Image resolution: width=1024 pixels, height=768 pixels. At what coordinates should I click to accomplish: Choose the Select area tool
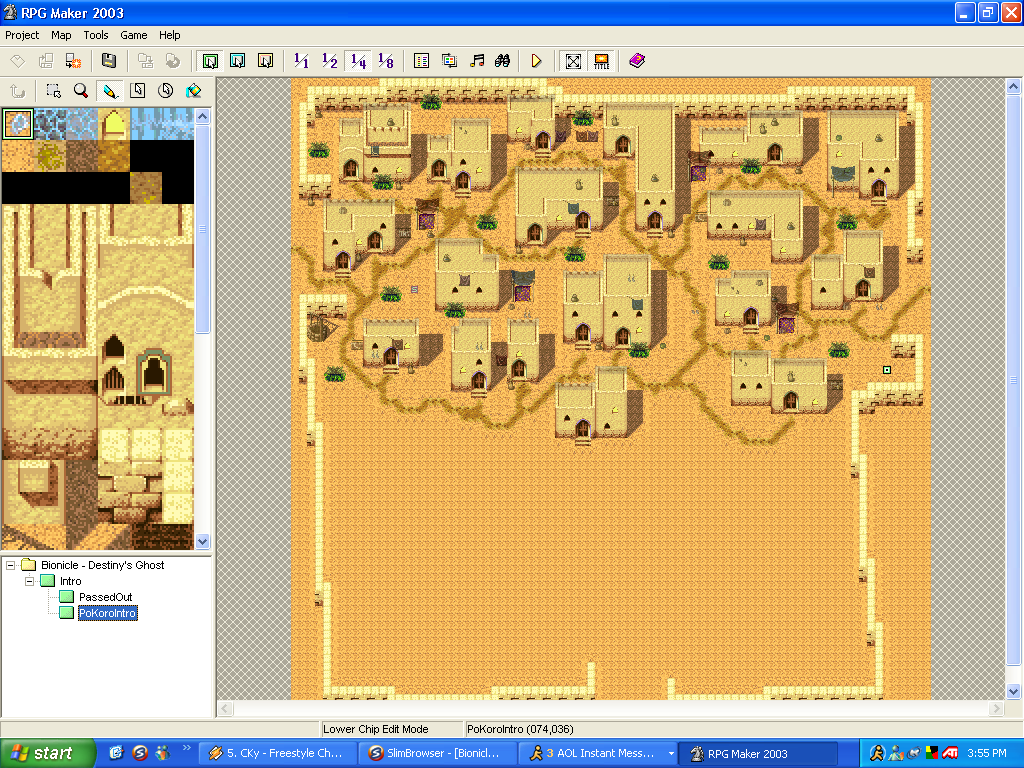click(54, 91)
